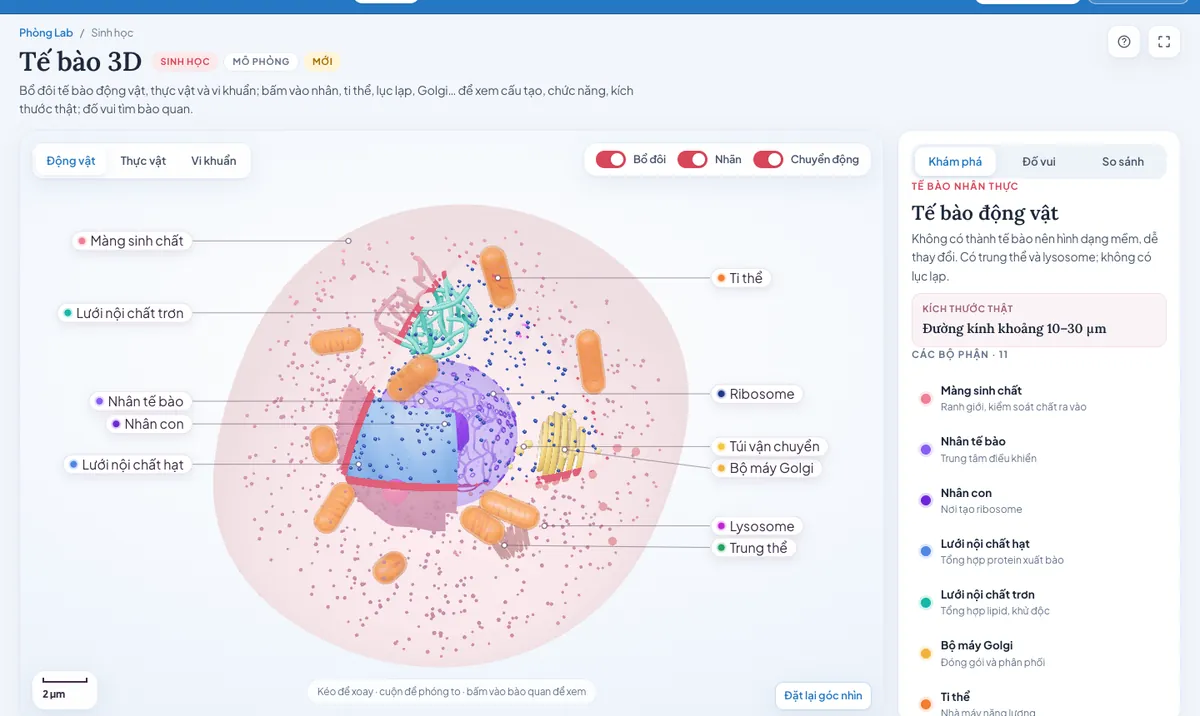1200x716 pixels.
Task: Select Lưới nội chất hạt label in diagram
Action: (x=127, y=465)
